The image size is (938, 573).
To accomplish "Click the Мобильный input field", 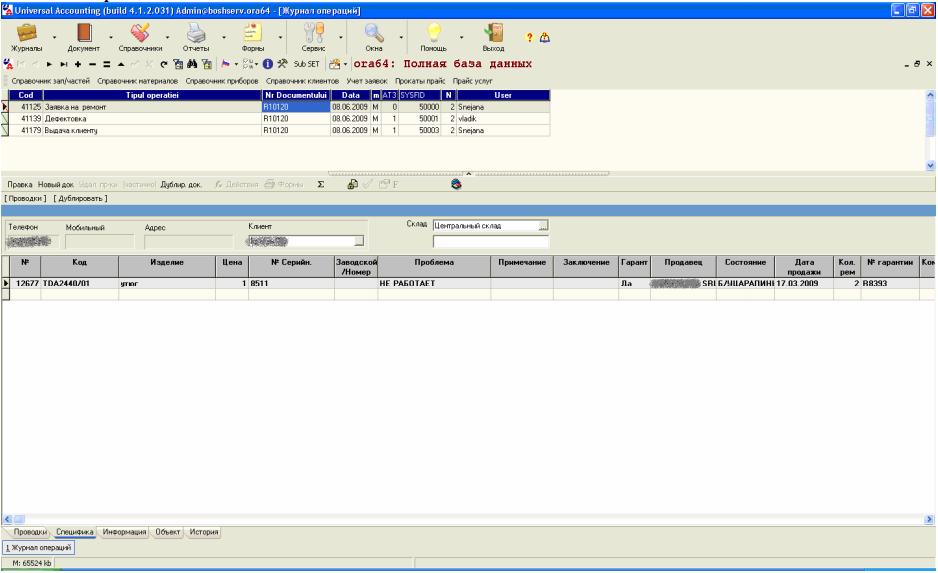I will click(99, 241).
